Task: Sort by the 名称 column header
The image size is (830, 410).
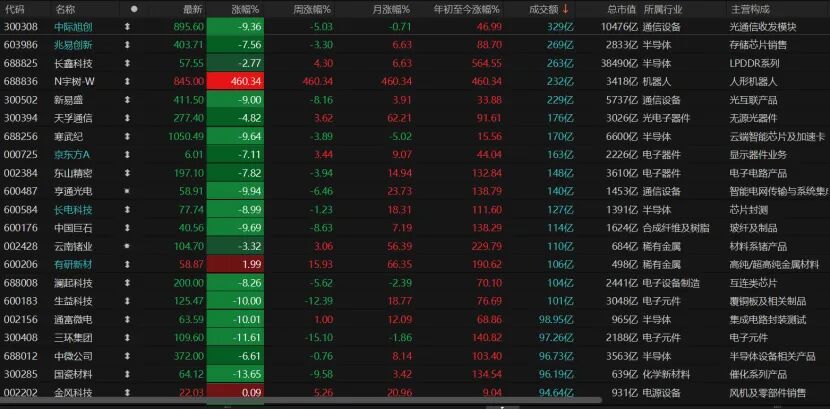Action: click(x=65, y=9)
